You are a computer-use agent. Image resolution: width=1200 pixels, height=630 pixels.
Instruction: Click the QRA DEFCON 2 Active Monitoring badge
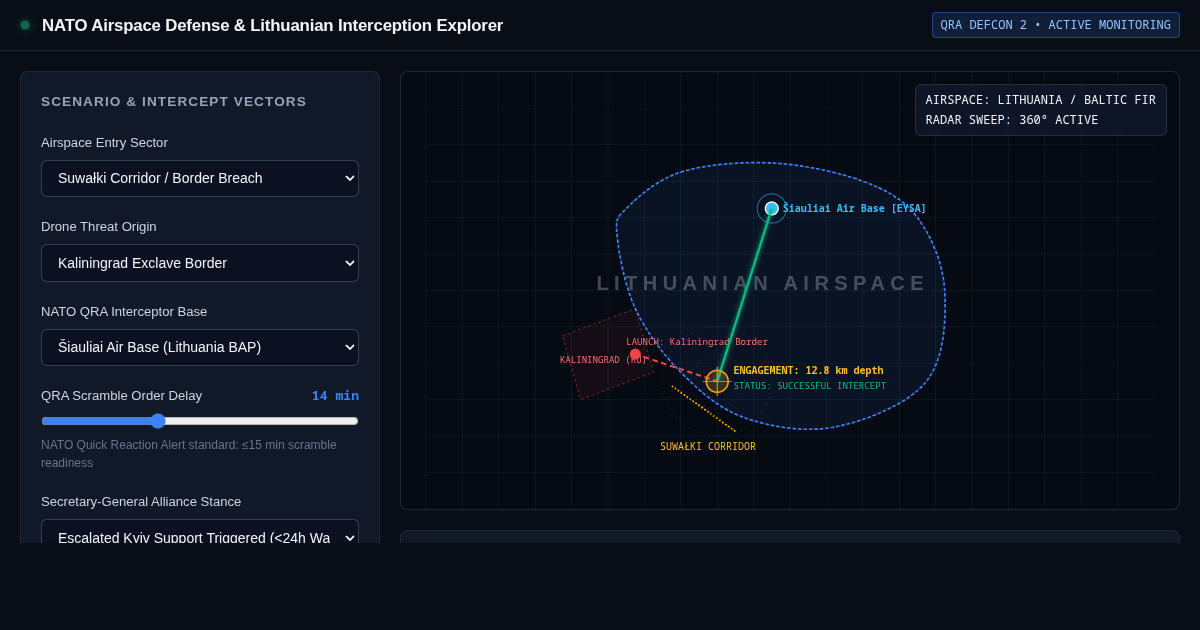(x=1056, y=25)
